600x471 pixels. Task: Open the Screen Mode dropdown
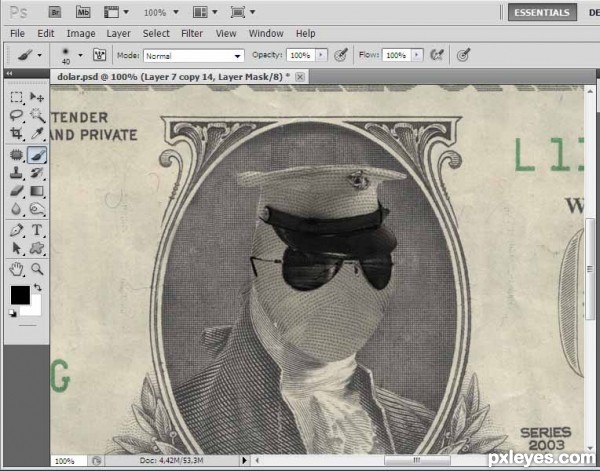[243, 12]
